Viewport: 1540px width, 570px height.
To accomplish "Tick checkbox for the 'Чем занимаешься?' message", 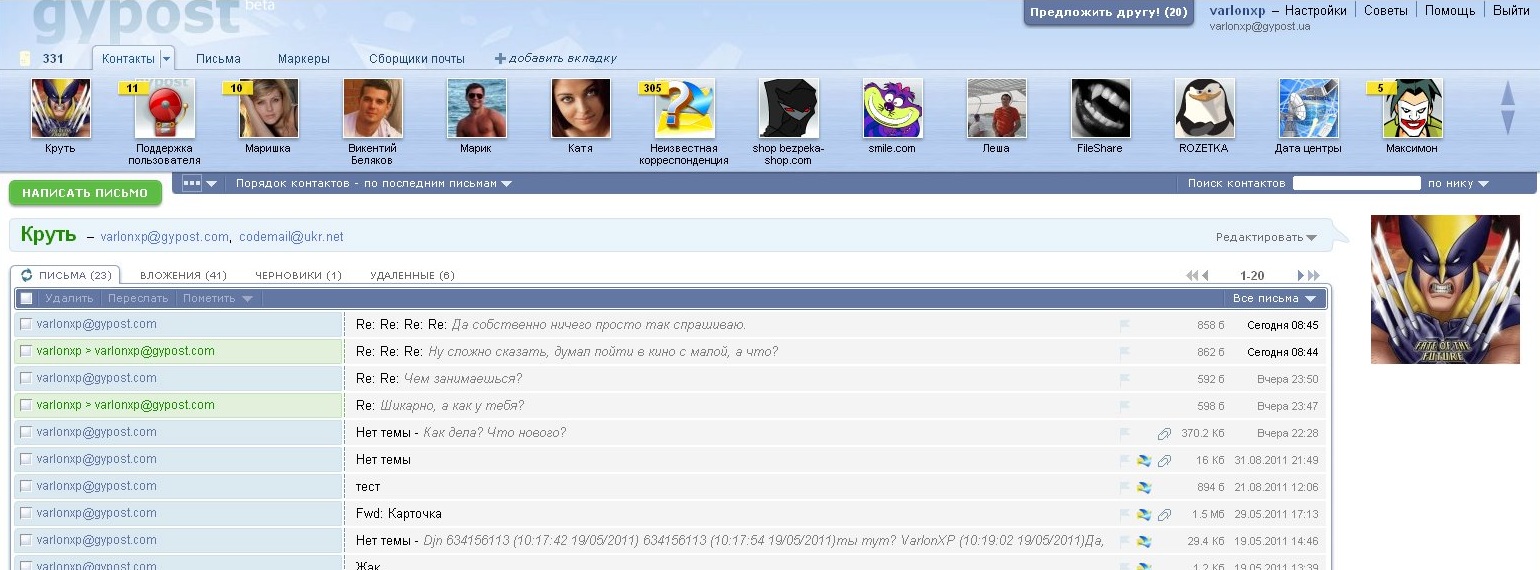I will (x=26, y=378).
